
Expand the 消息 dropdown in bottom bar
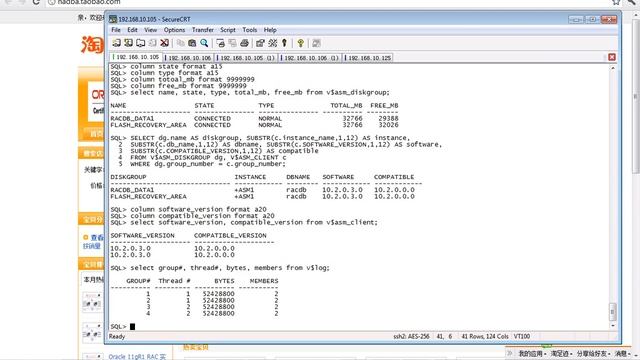click(622, 353)
